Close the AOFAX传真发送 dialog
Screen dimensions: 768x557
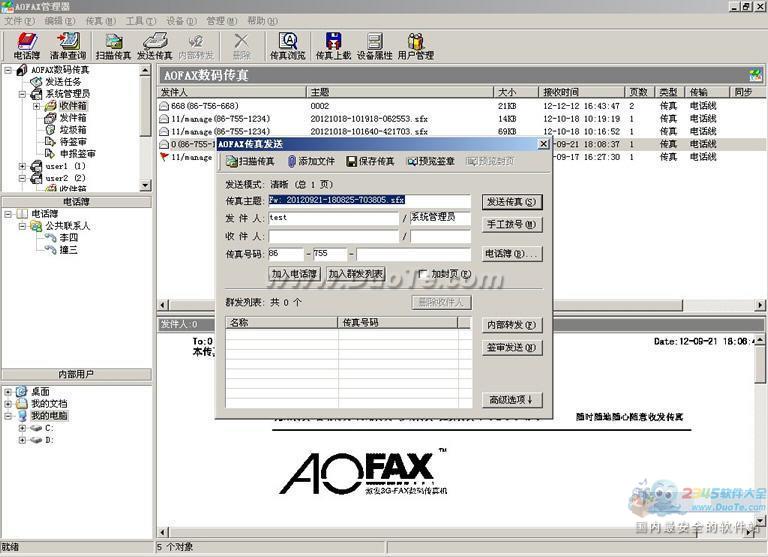[543, 144]
